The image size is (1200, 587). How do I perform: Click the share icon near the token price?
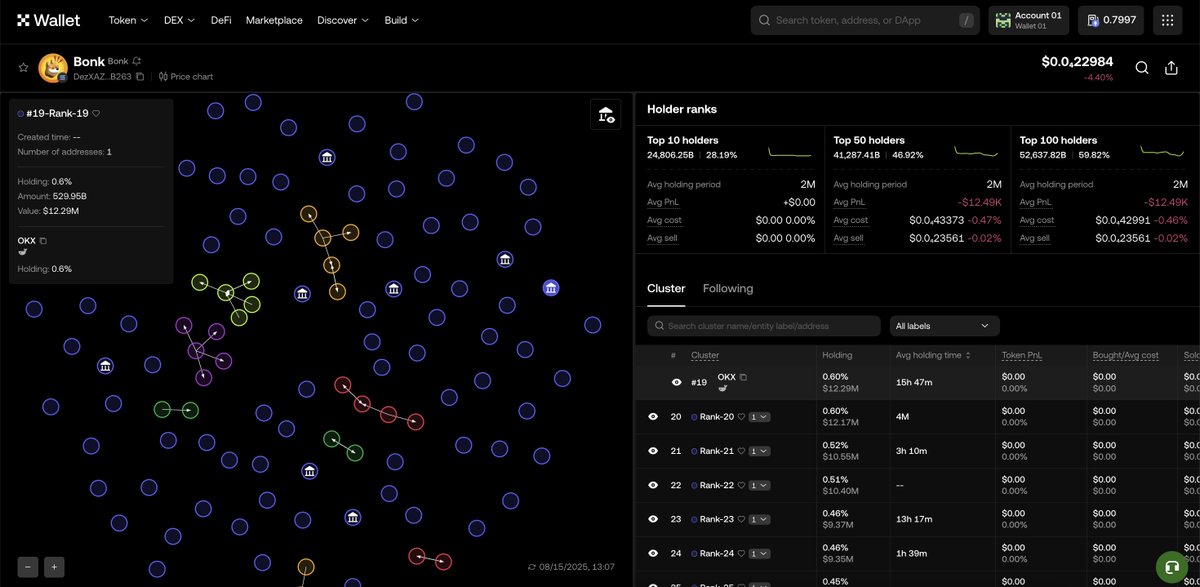point(1171,68)
